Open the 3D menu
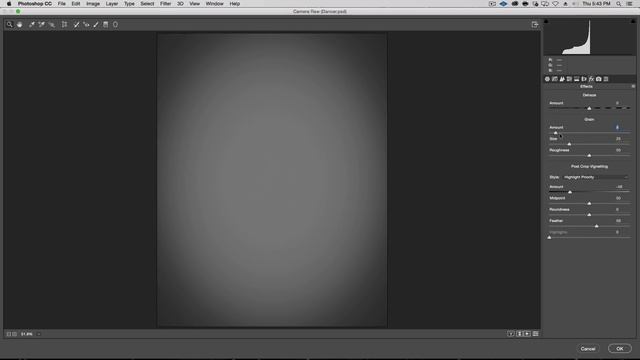Screen dimensions: 640x360 click(180, 4)
